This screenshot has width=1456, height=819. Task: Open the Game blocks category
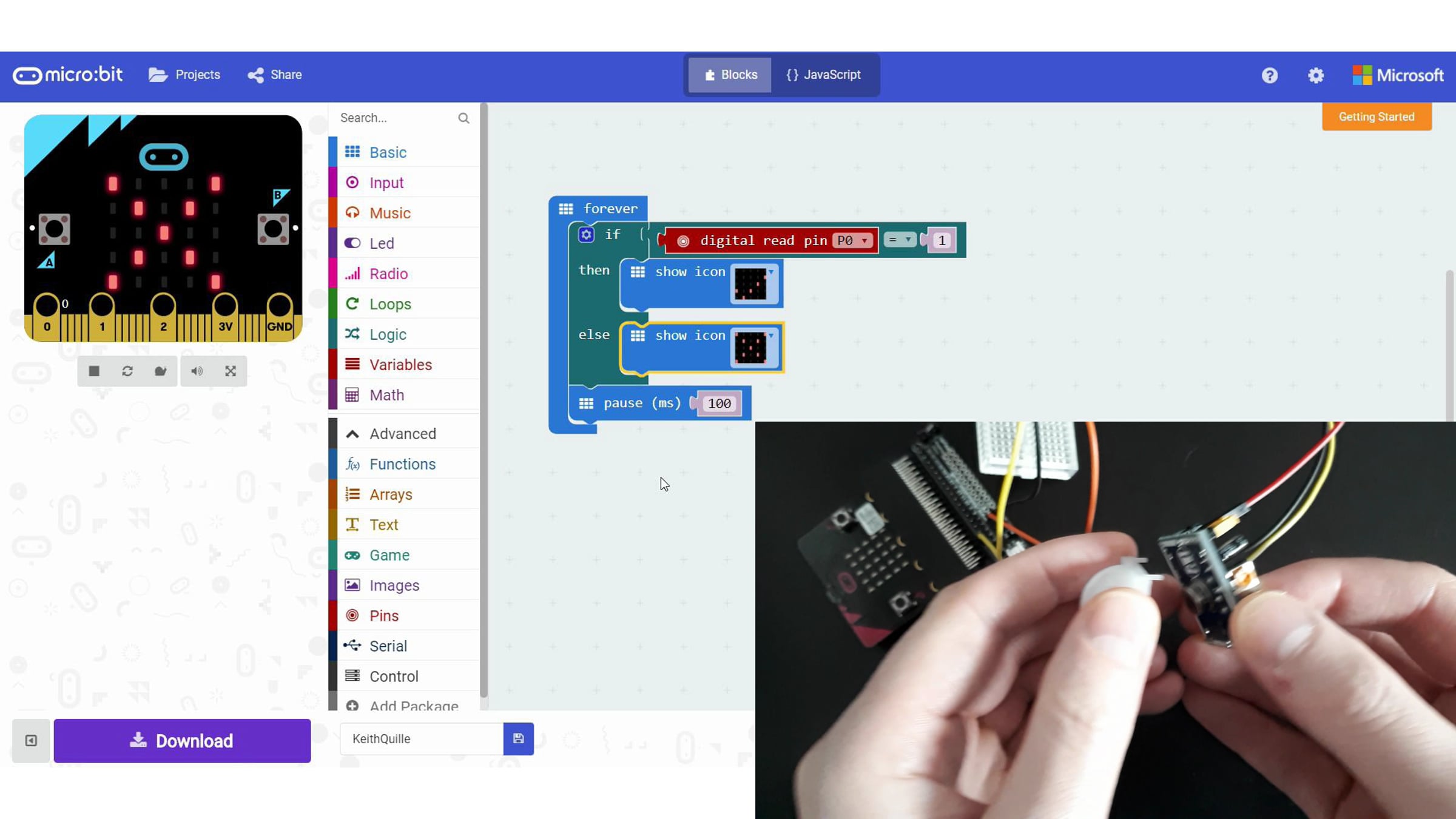click(x=404, y=554)
